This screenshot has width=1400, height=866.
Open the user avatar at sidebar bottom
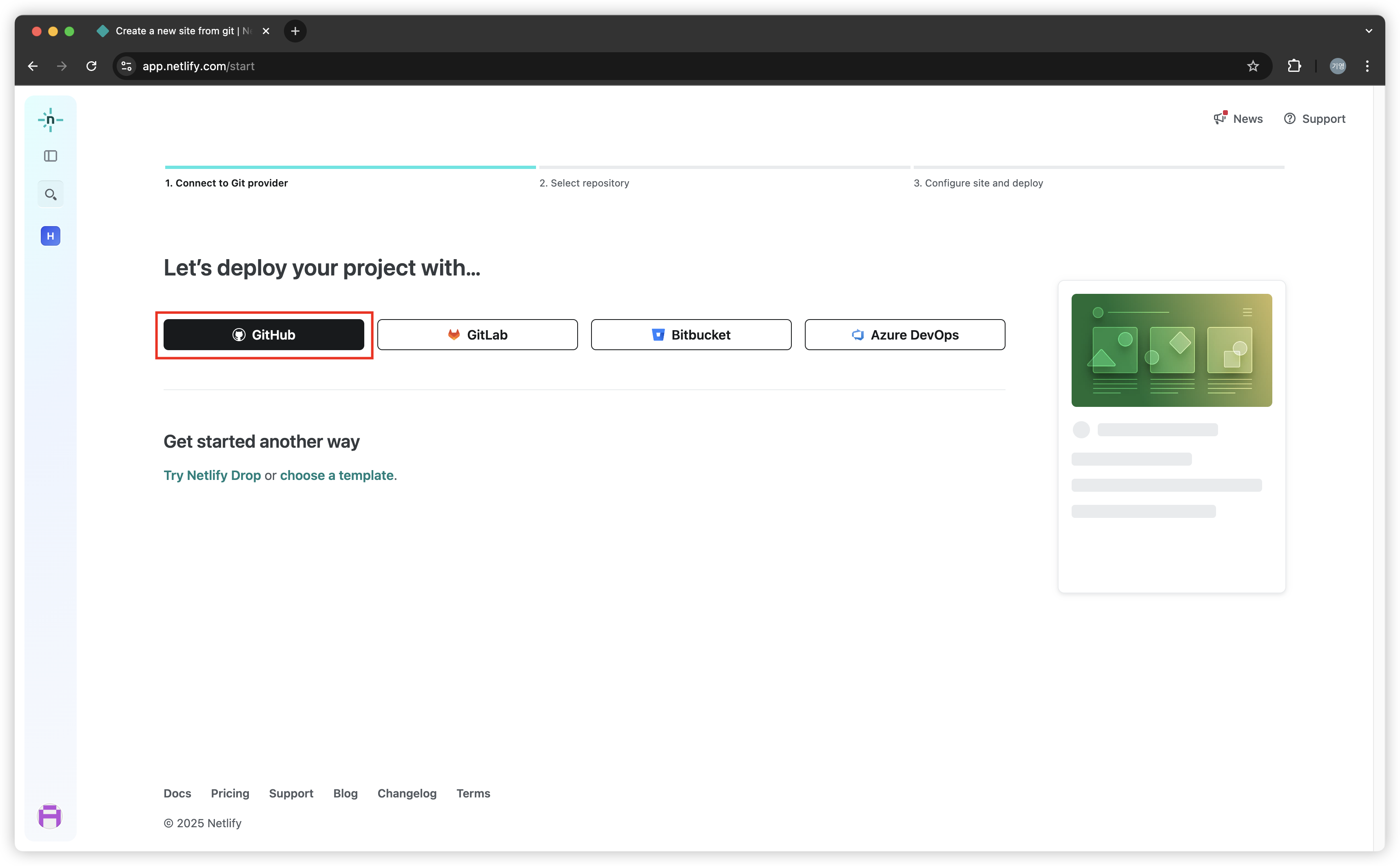pyautogui.click(x=50, y=815)
